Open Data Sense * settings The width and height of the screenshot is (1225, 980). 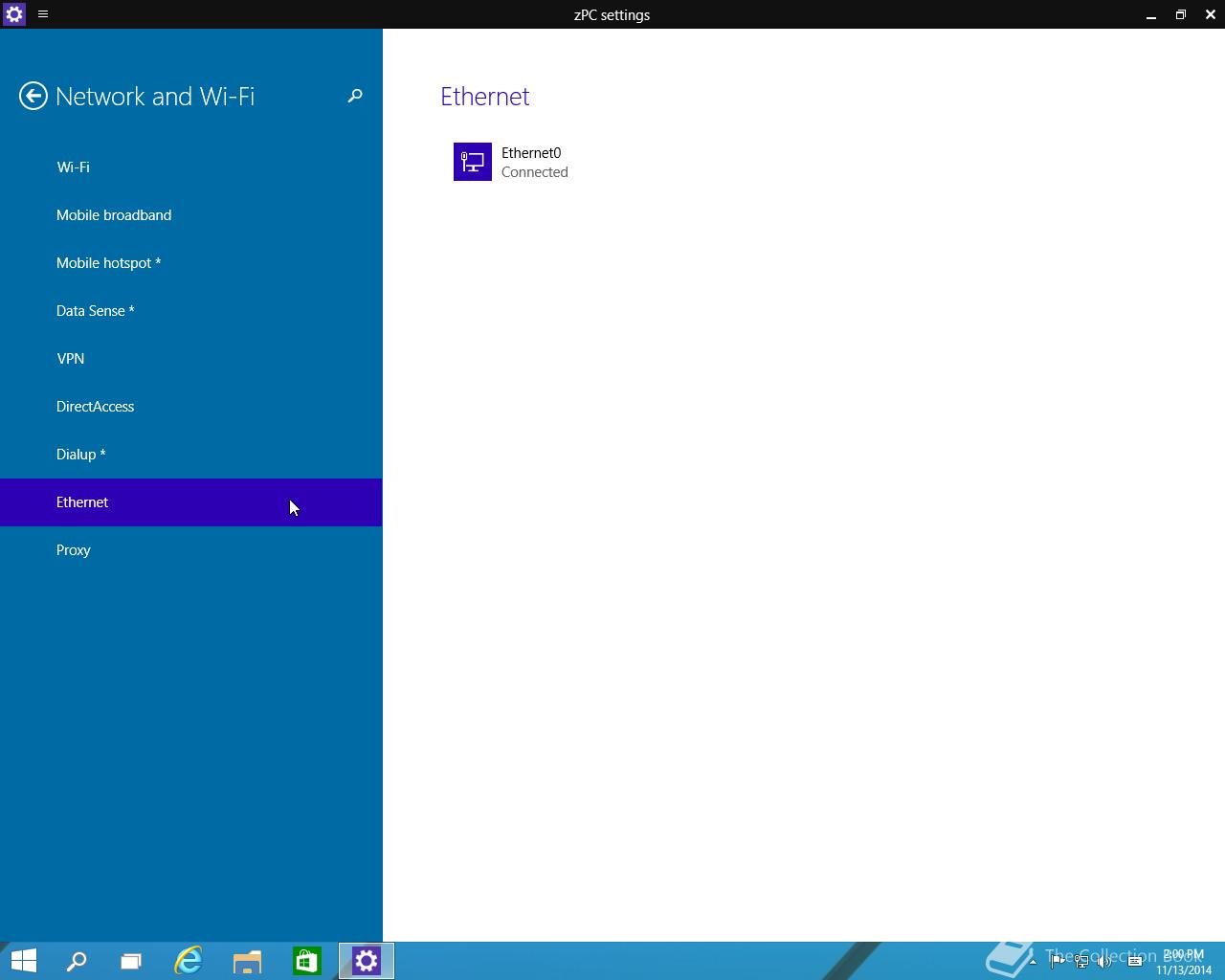[191, 311]
